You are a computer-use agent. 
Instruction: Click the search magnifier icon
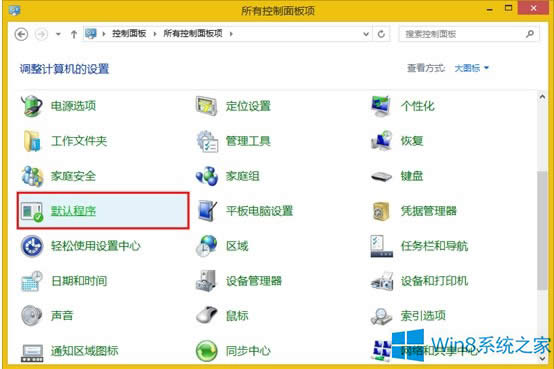(x=530, y=34)
